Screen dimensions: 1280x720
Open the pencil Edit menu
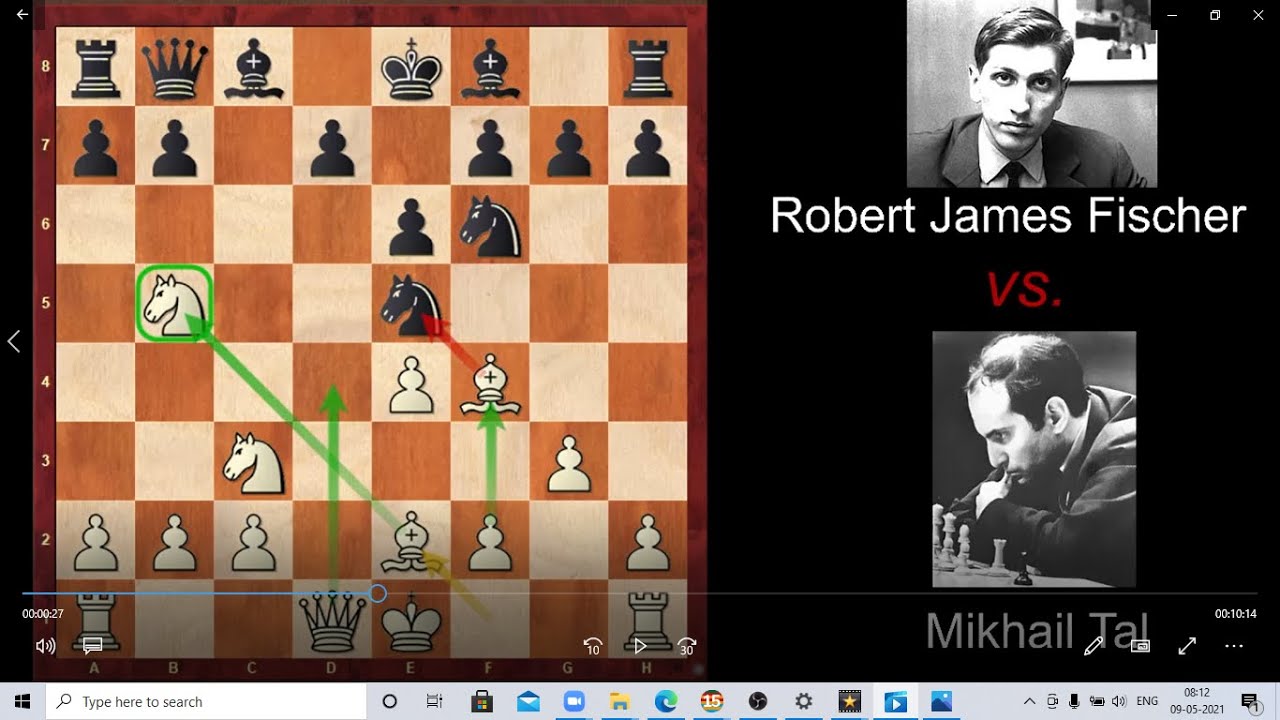(x=1093, y=646)
